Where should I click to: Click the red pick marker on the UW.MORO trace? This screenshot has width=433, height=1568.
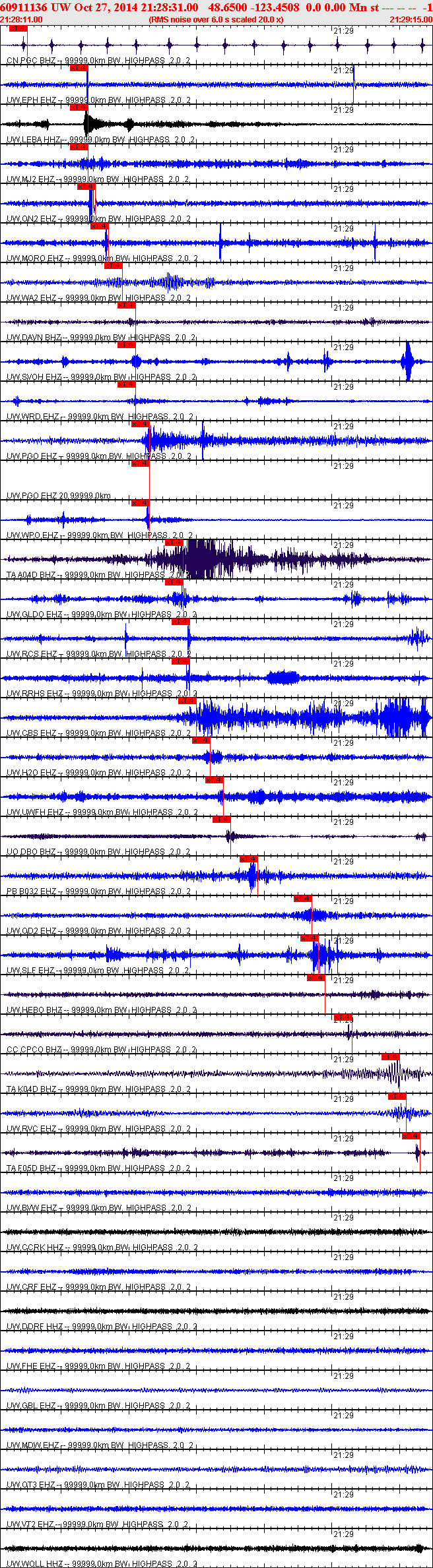(x=99, y=226)
